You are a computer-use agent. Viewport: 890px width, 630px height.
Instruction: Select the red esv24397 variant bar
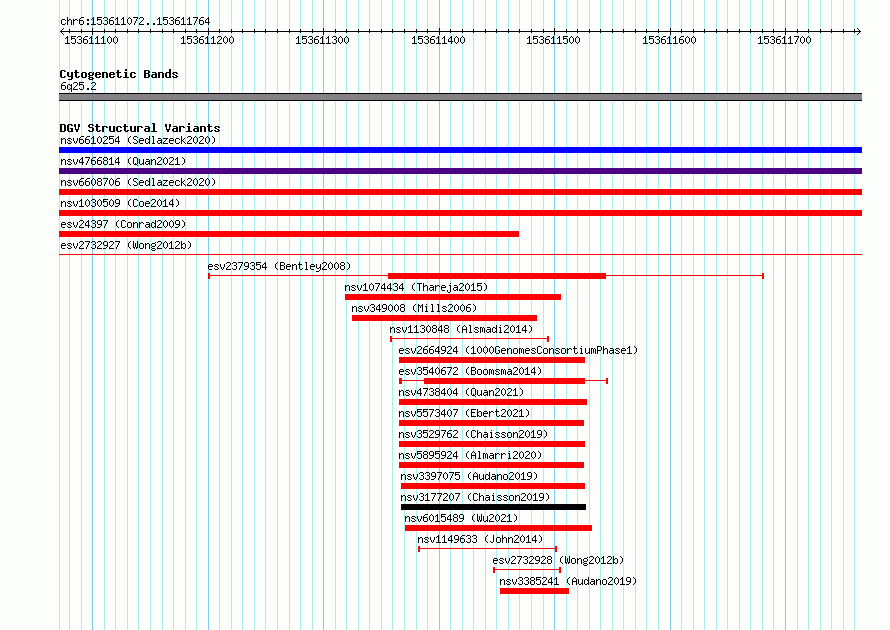point(289,234)
